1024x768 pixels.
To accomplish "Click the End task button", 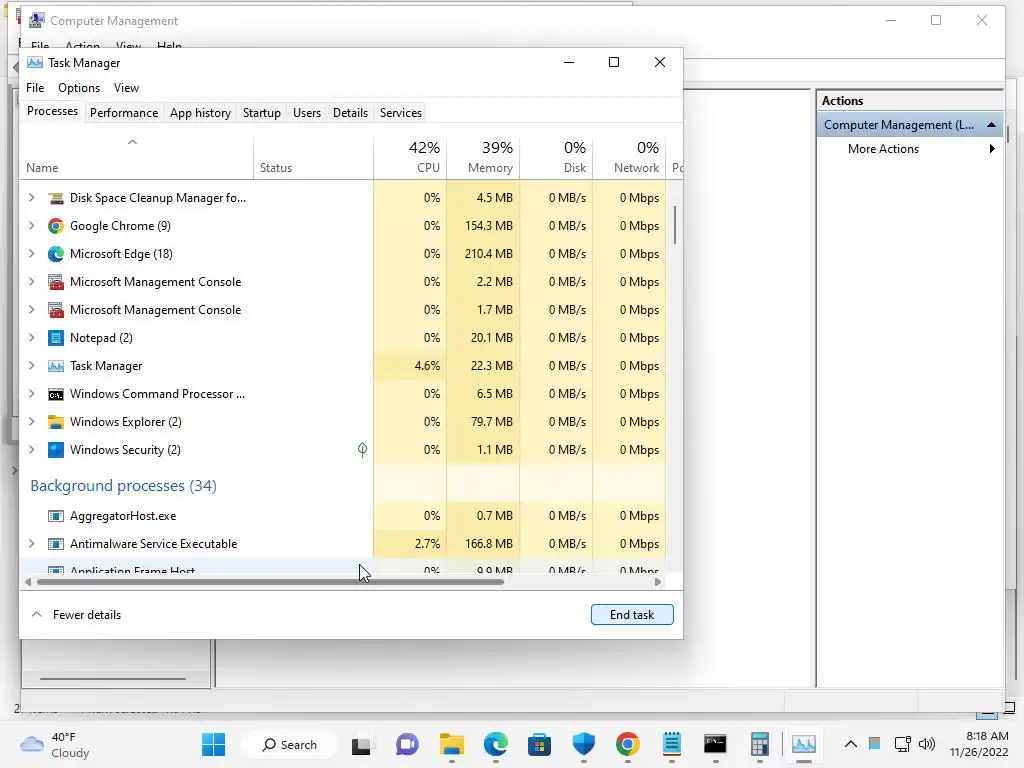I will pos(632,615).
